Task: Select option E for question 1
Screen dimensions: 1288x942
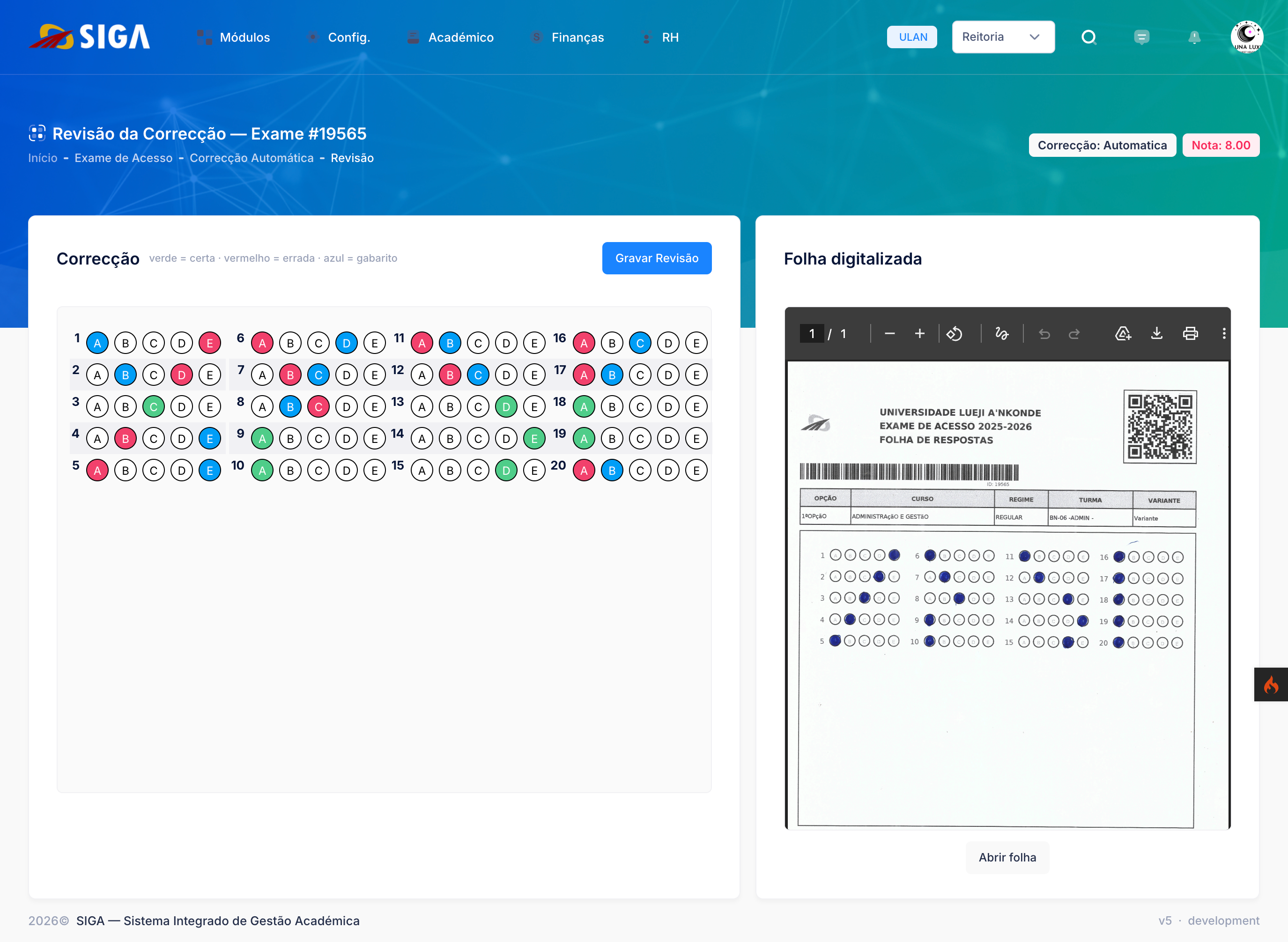Action: [x=210, y=343]
